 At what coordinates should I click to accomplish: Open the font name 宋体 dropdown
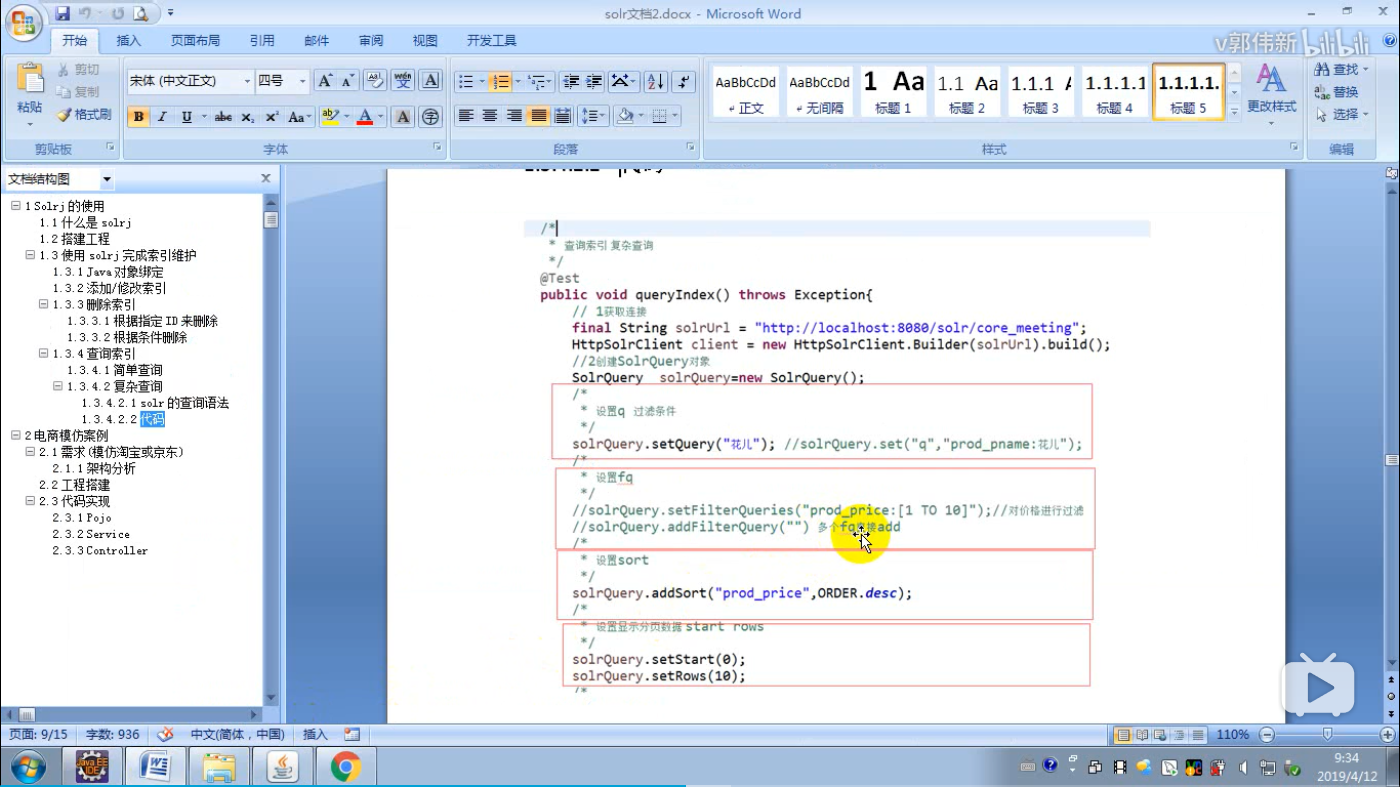click(x=247, y=81)
